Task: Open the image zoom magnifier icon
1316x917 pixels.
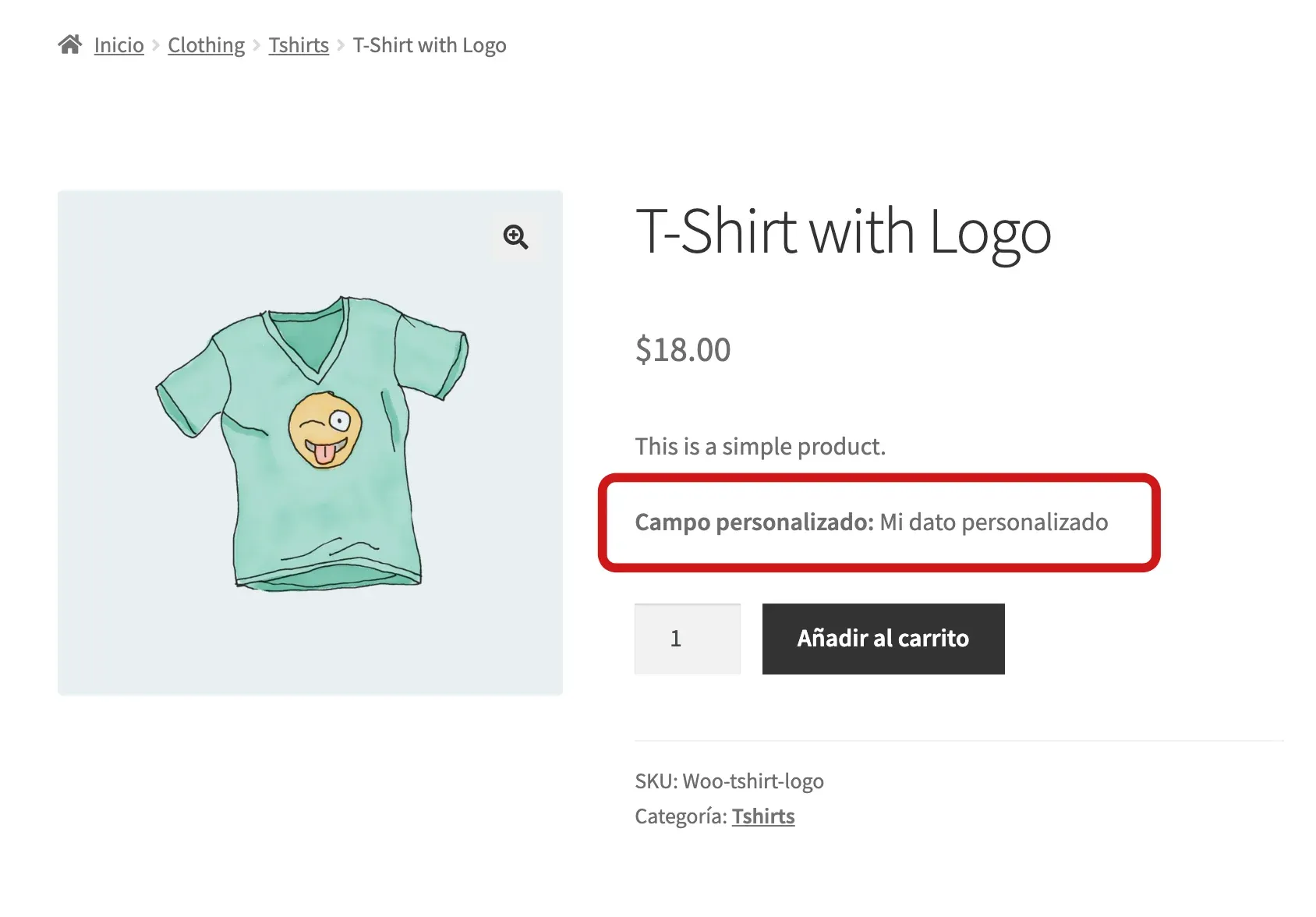Action: pos(516,238)
